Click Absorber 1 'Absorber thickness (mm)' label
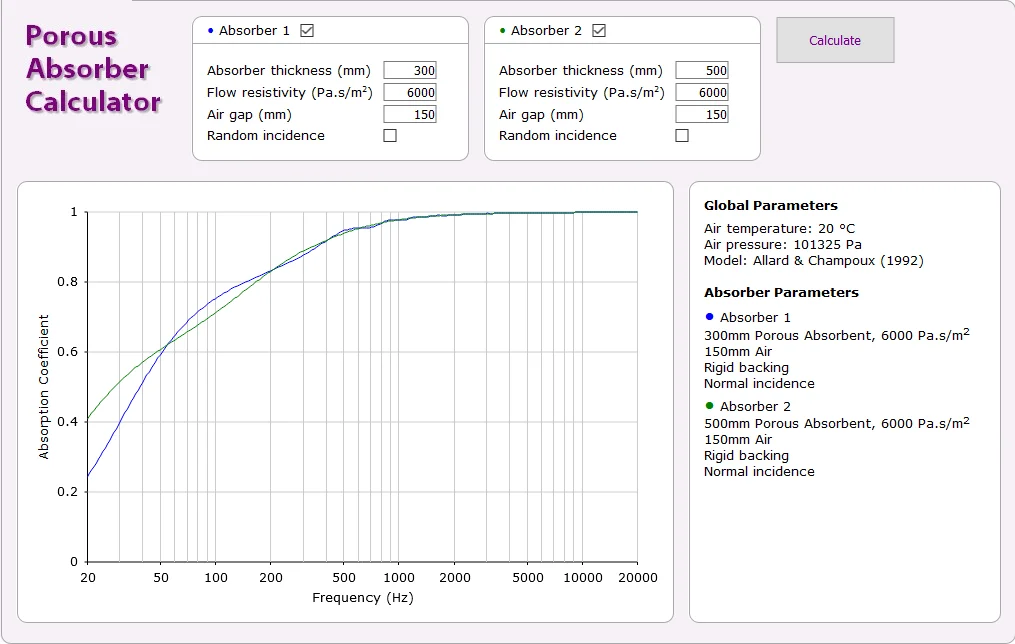Viewport: 1015px width, 644px height. tap(289, 71)
